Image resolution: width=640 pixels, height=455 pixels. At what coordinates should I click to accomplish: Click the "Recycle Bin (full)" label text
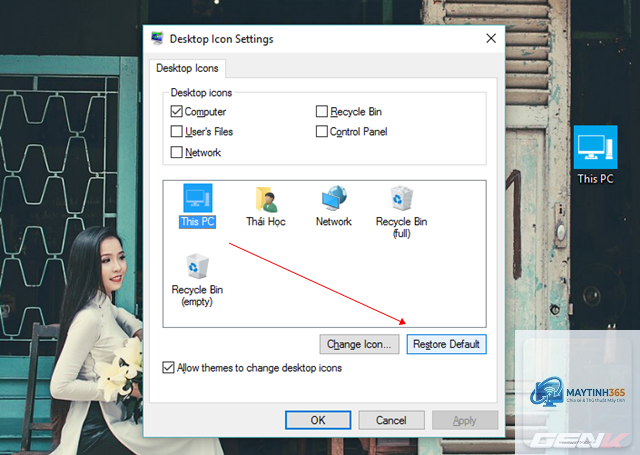[x=401, y=227]
